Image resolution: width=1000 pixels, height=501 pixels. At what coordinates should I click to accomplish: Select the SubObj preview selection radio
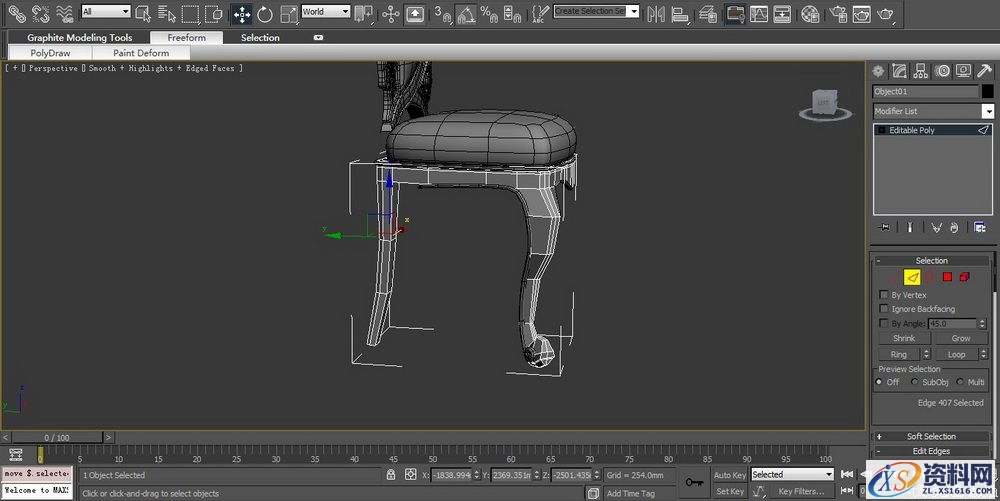click(914, 382)
